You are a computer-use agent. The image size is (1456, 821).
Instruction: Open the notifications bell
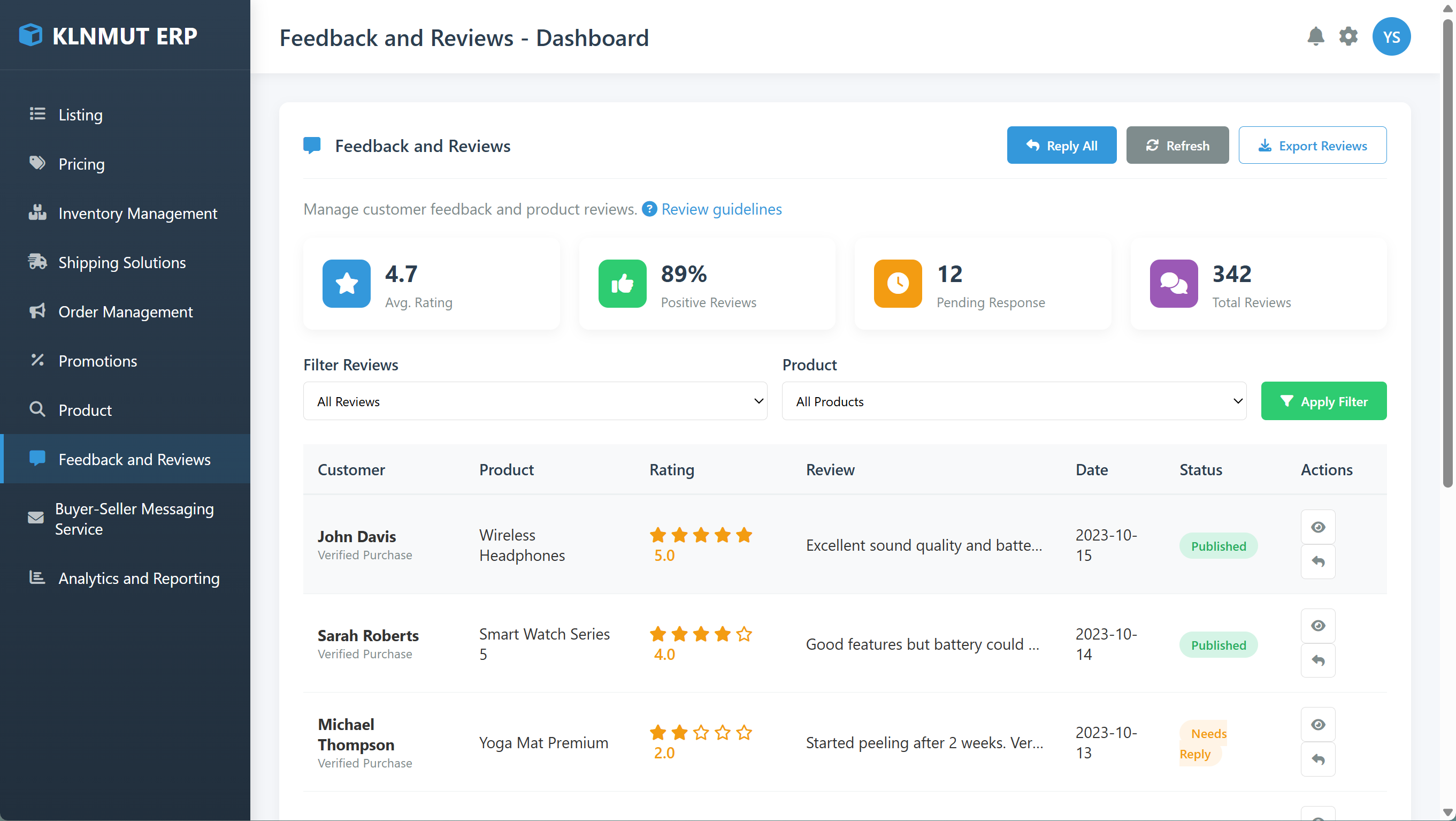[x=1316, y=36]
